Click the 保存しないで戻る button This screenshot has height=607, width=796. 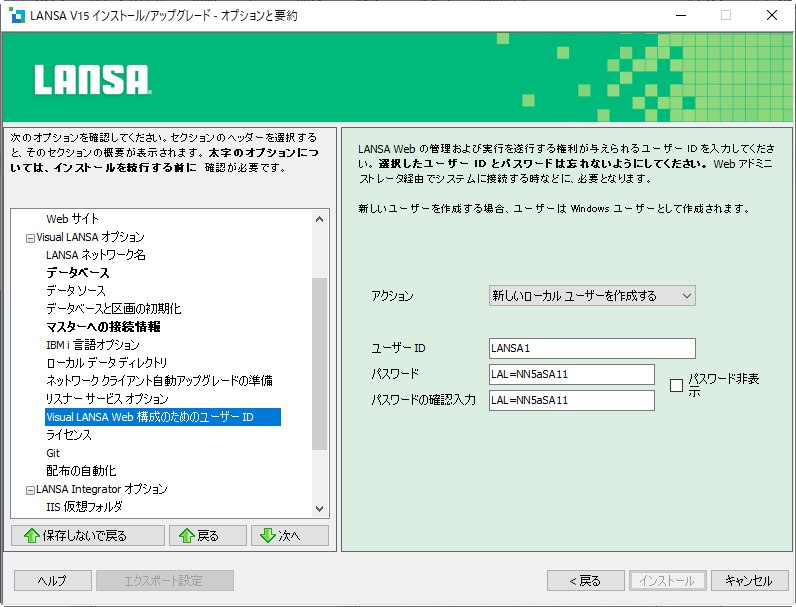click(x=88, y=535)
